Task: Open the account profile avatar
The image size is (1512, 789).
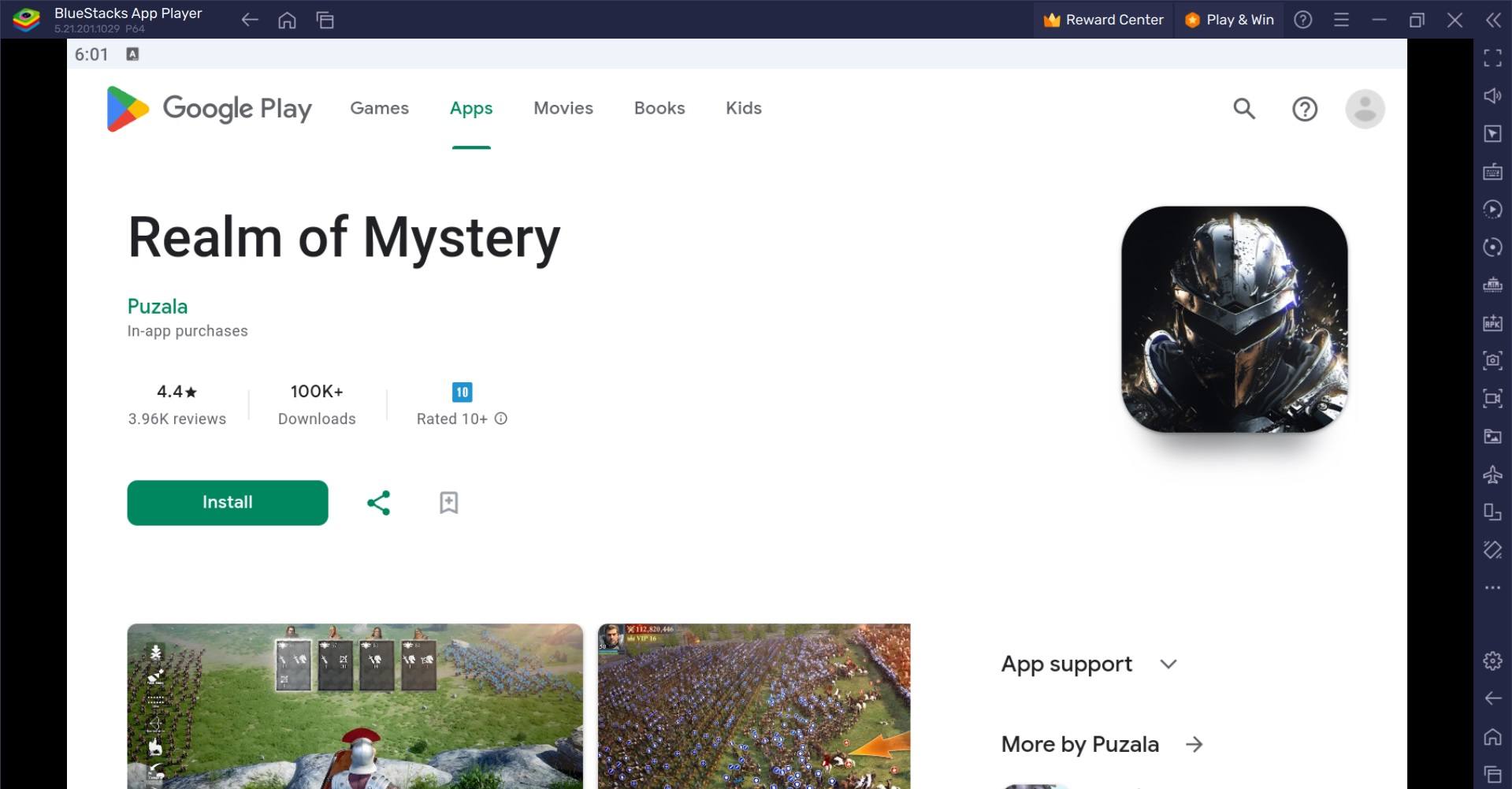Action: tap(1365, 109)
